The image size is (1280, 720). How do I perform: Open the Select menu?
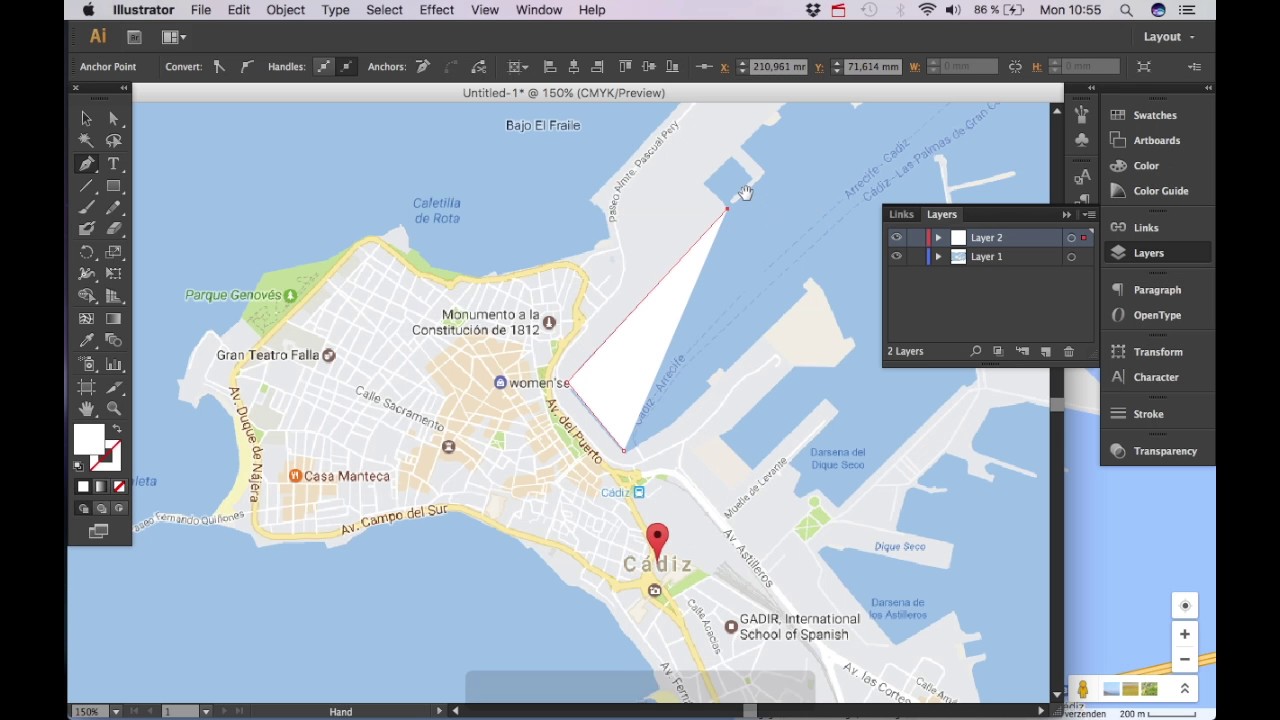pos(384,10)
